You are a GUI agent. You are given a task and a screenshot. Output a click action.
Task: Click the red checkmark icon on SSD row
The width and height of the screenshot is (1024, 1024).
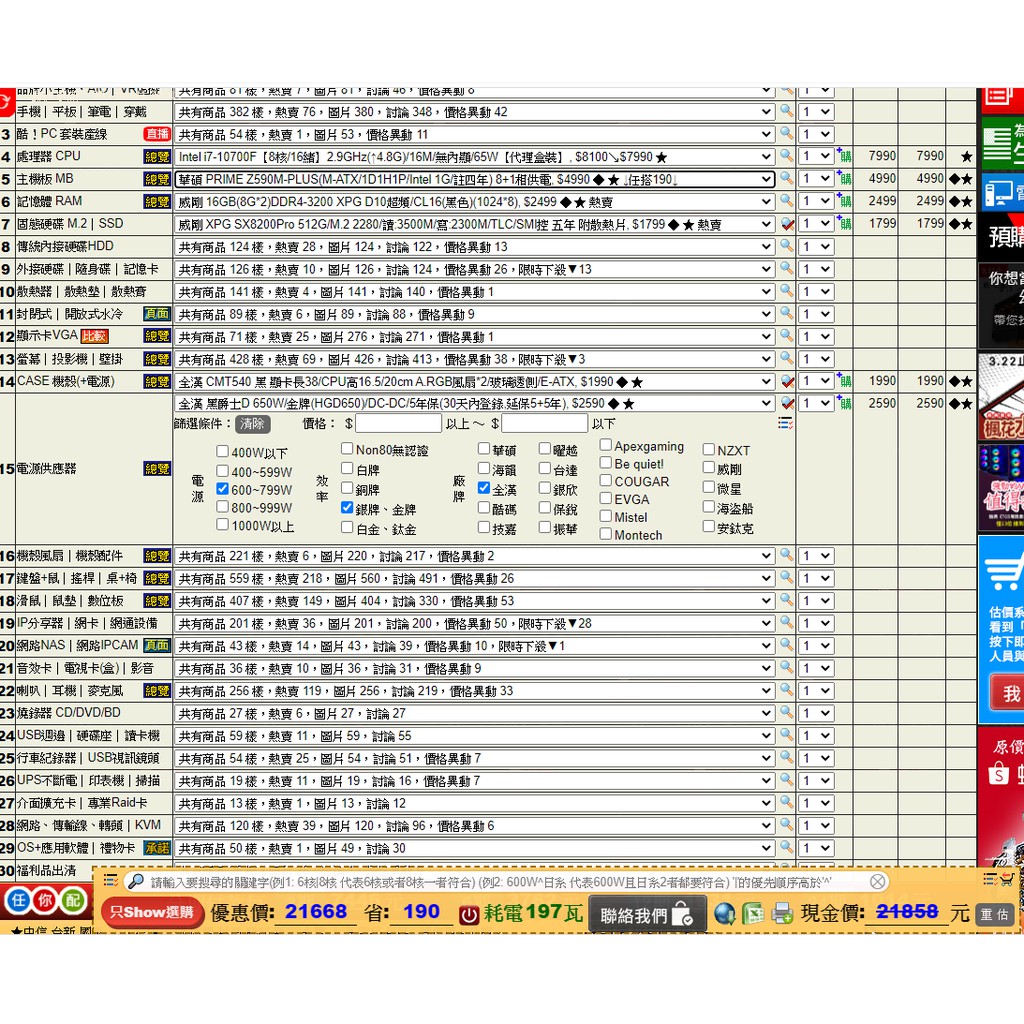788,224
